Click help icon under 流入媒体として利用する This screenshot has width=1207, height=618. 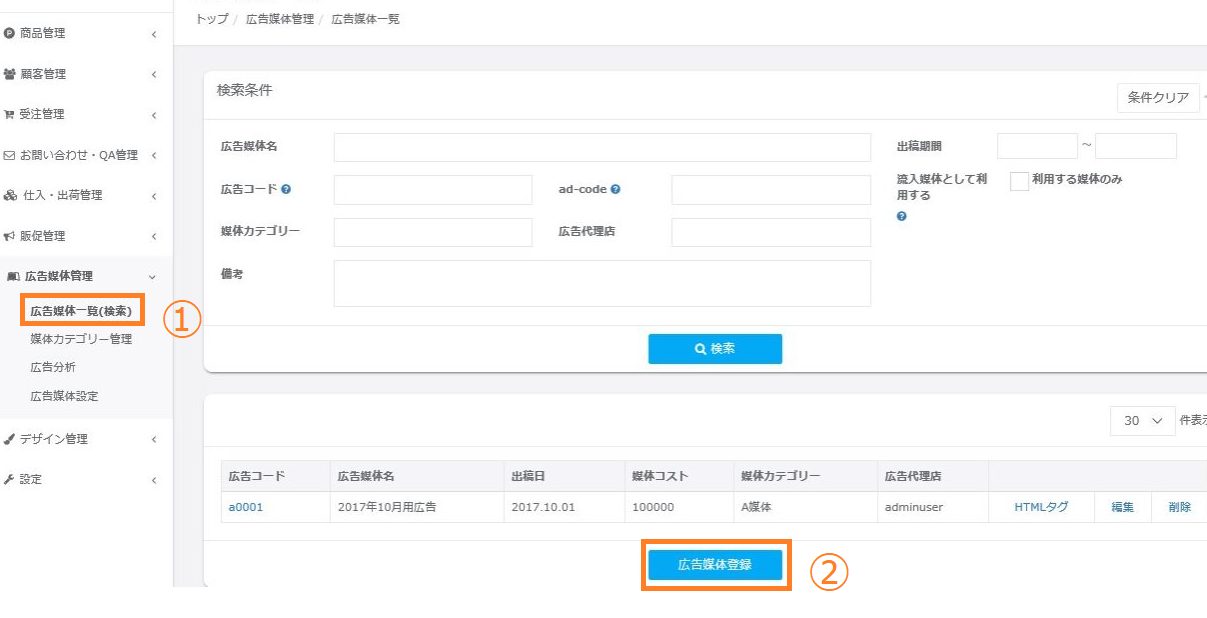902,216
